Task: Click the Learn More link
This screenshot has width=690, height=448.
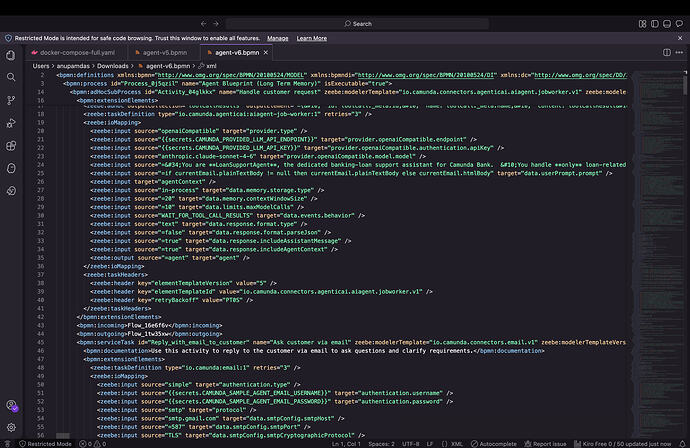Action: [x=312, y=38]
